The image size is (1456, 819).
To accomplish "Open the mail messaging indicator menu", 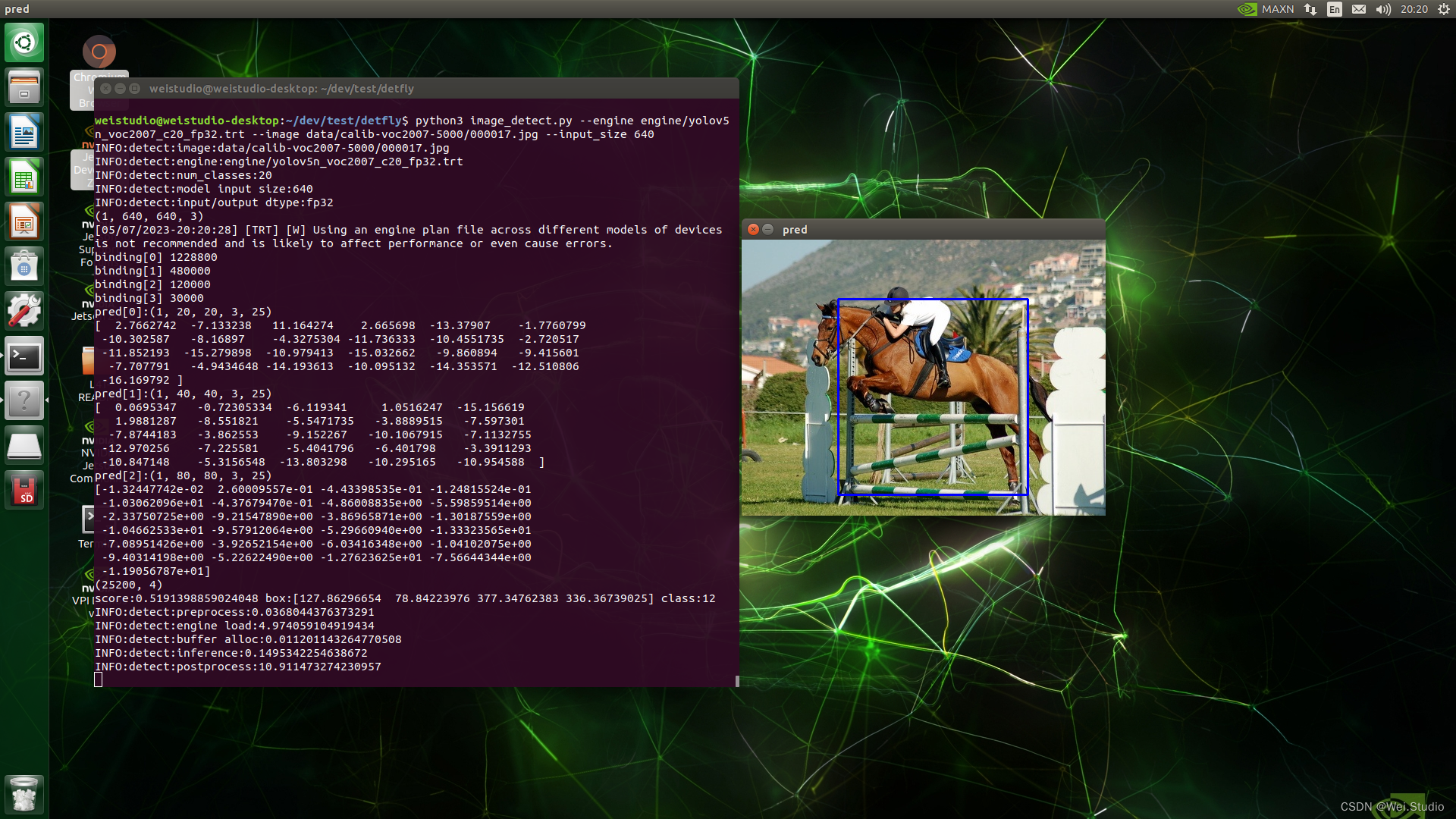I will coord(1359,9).
